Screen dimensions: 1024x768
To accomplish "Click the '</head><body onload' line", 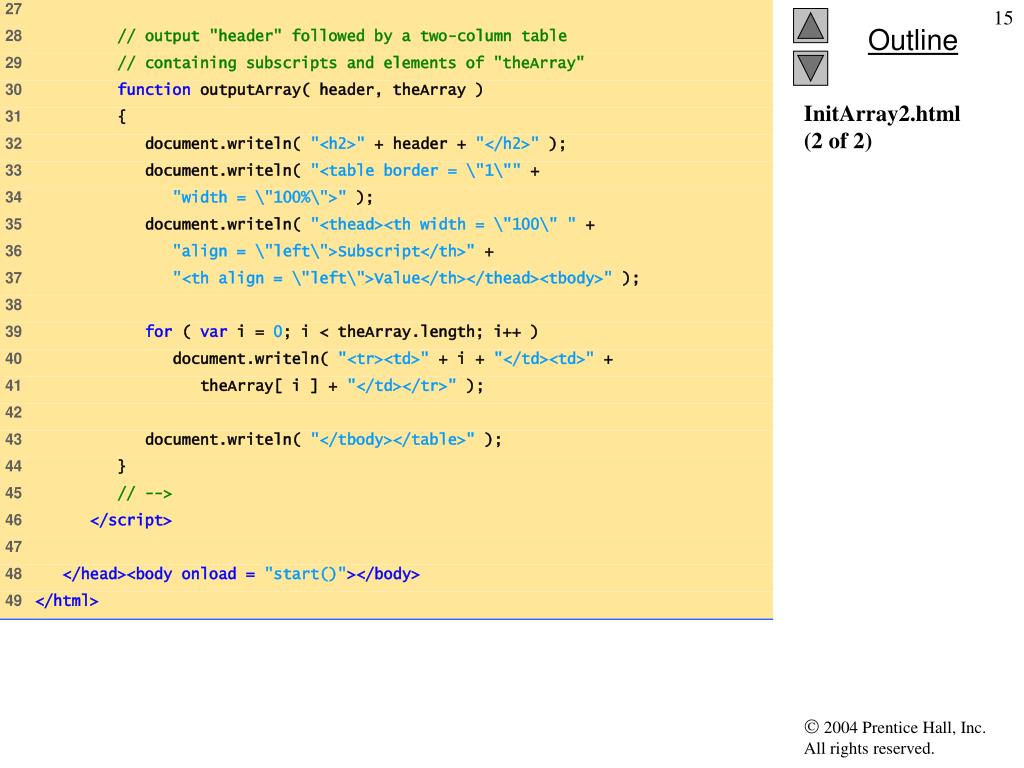I will click(241, 574).
